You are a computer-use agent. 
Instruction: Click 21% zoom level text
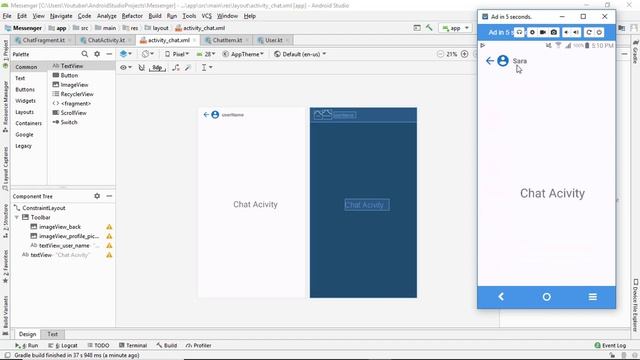452,54
